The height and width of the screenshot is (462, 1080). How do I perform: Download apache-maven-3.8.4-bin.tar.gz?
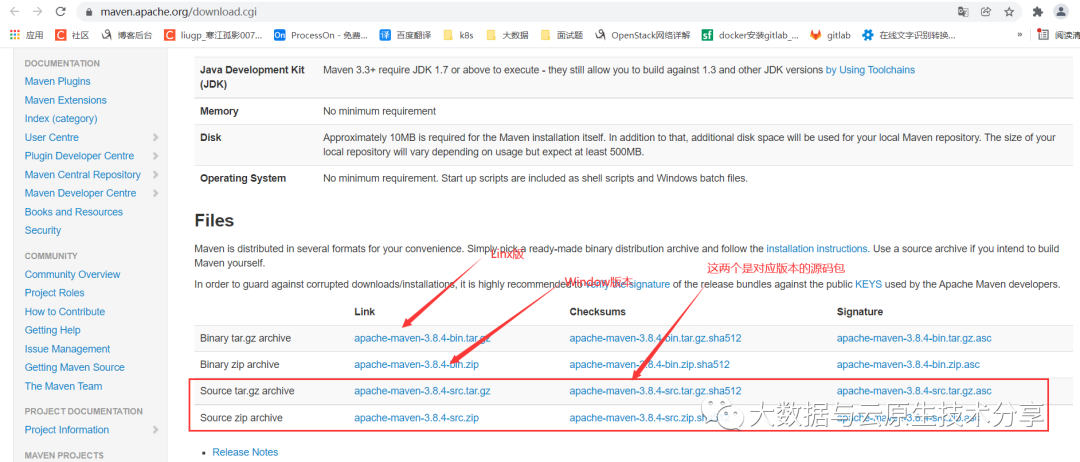[x=422, y=338]
